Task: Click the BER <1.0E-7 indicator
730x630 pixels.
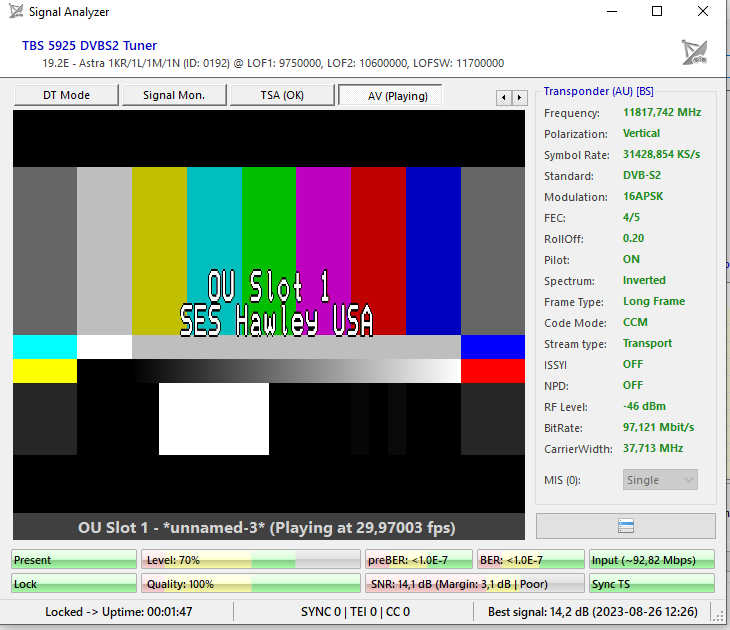Action: click(531, 560)
